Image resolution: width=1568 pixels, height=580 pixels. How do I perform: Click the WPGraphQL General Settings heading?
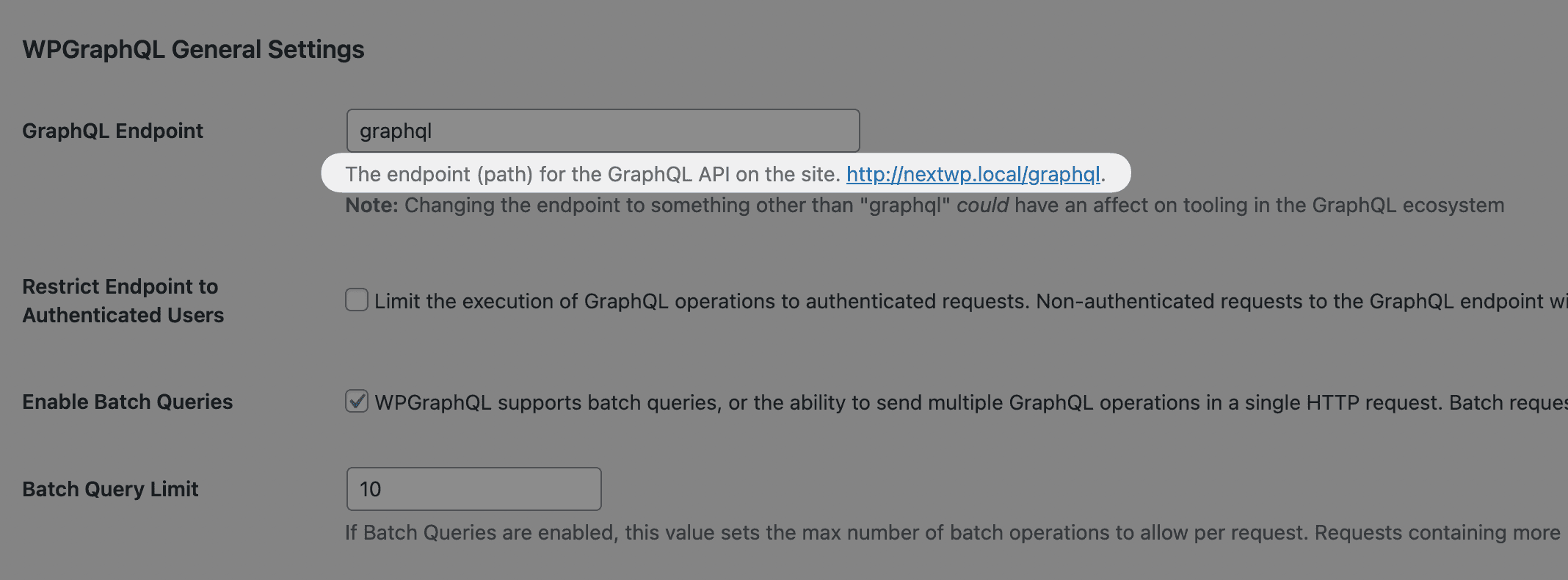point(193,48)
